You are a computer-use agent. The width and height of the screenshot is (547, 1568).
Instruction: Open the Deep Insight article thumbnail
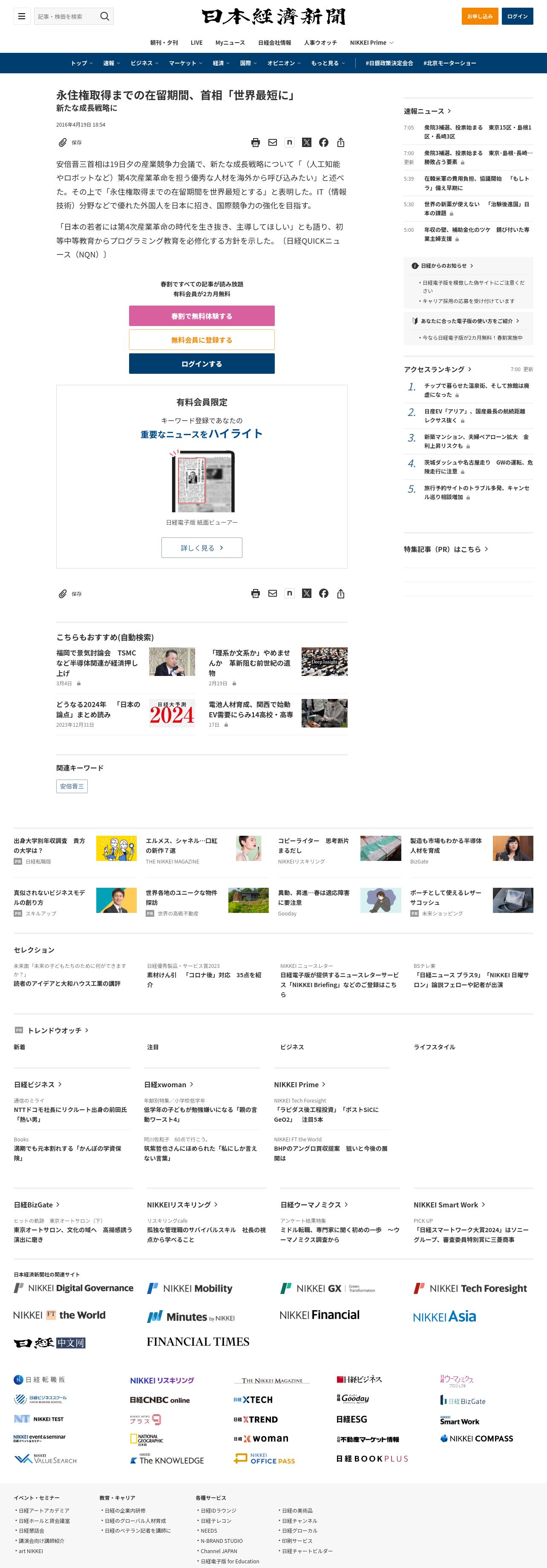click(x=324, y=661)
